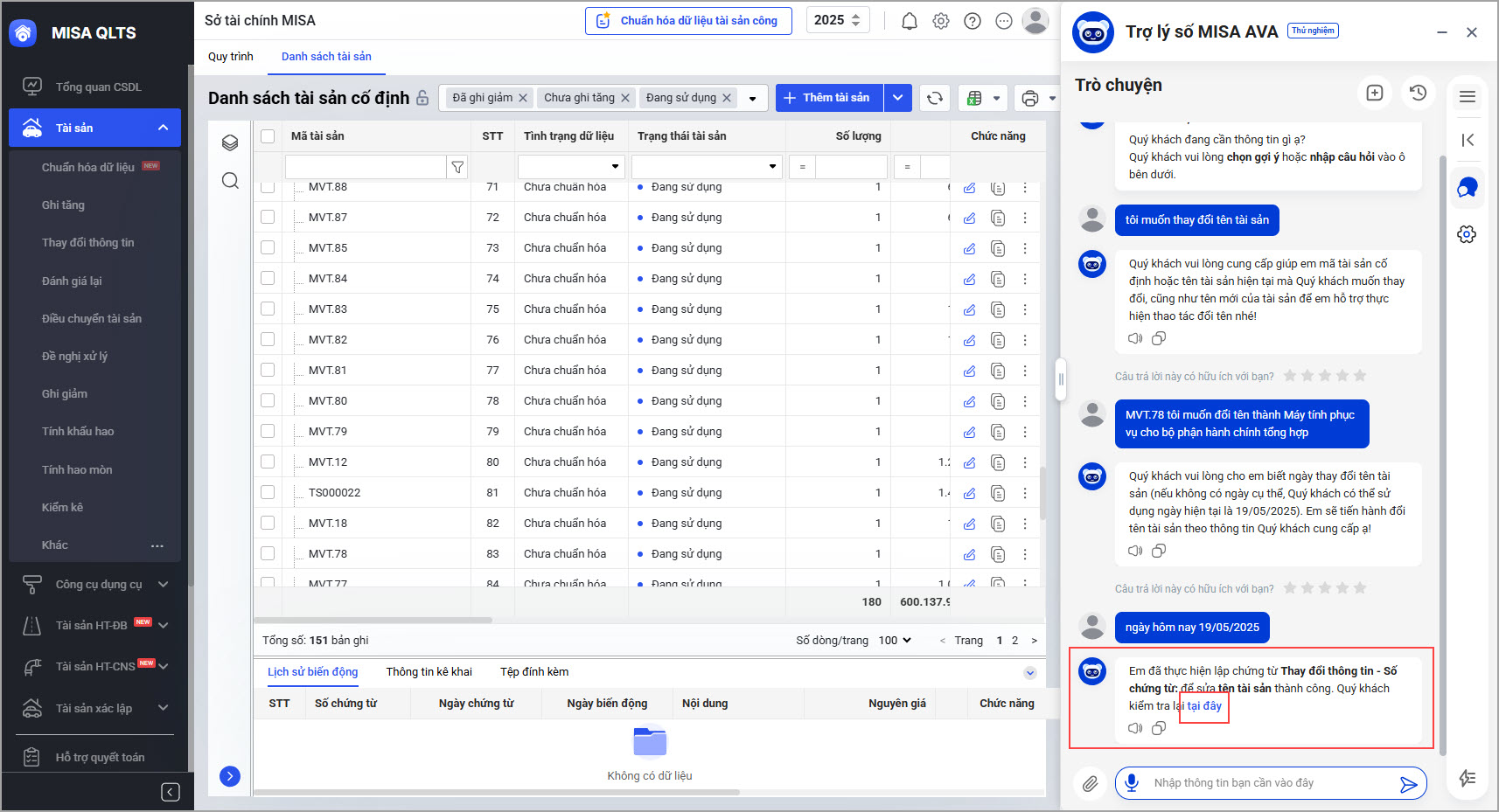
Task: Attach a file with paperclip icon
Action: (1090, 784)
